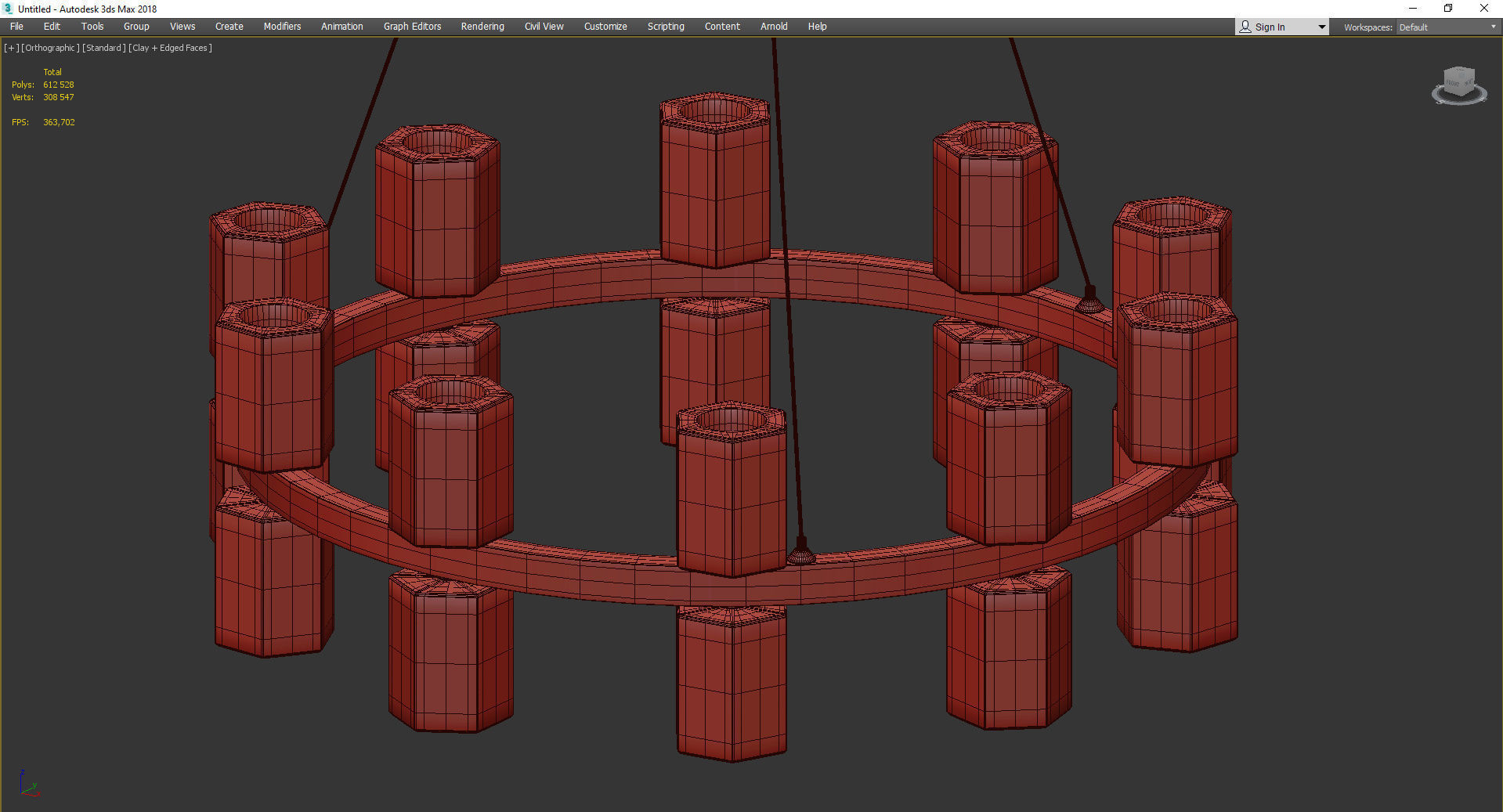Open the Workspaces Default dropdown
Screen dimensions: 1503x812
pyautogui.click(x=1447, y=27)
